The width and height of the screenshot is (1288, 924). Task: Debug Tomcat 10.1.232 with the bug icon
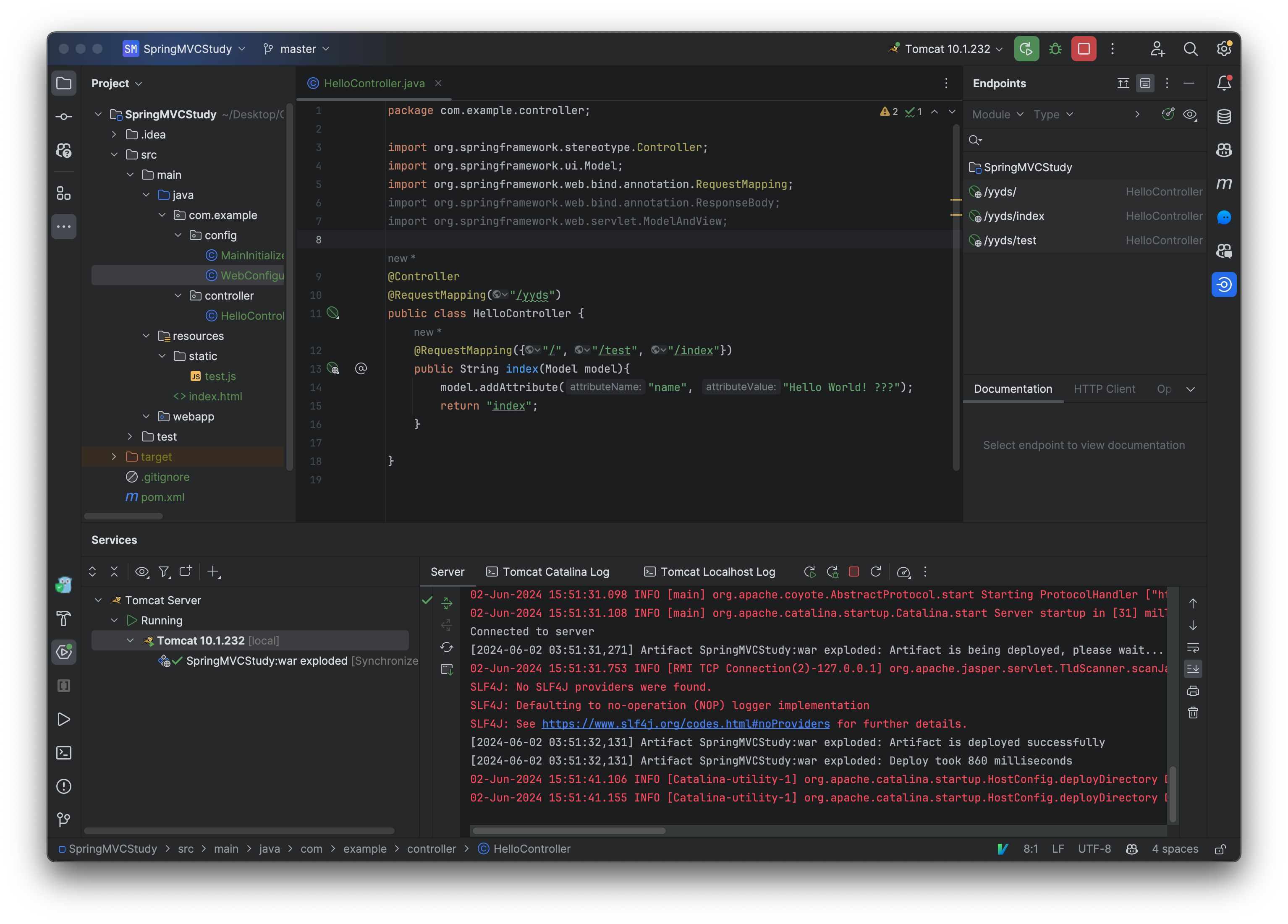click(1055, 49)
